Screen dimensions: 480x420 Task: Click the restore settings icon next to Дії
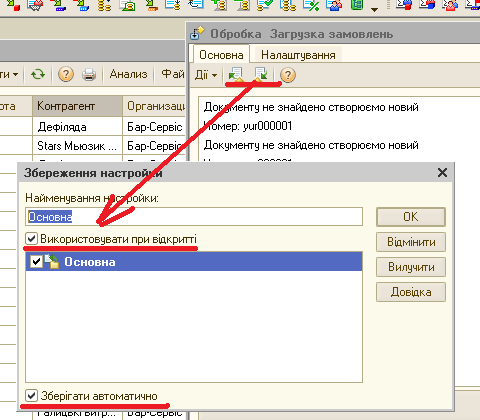236,74
